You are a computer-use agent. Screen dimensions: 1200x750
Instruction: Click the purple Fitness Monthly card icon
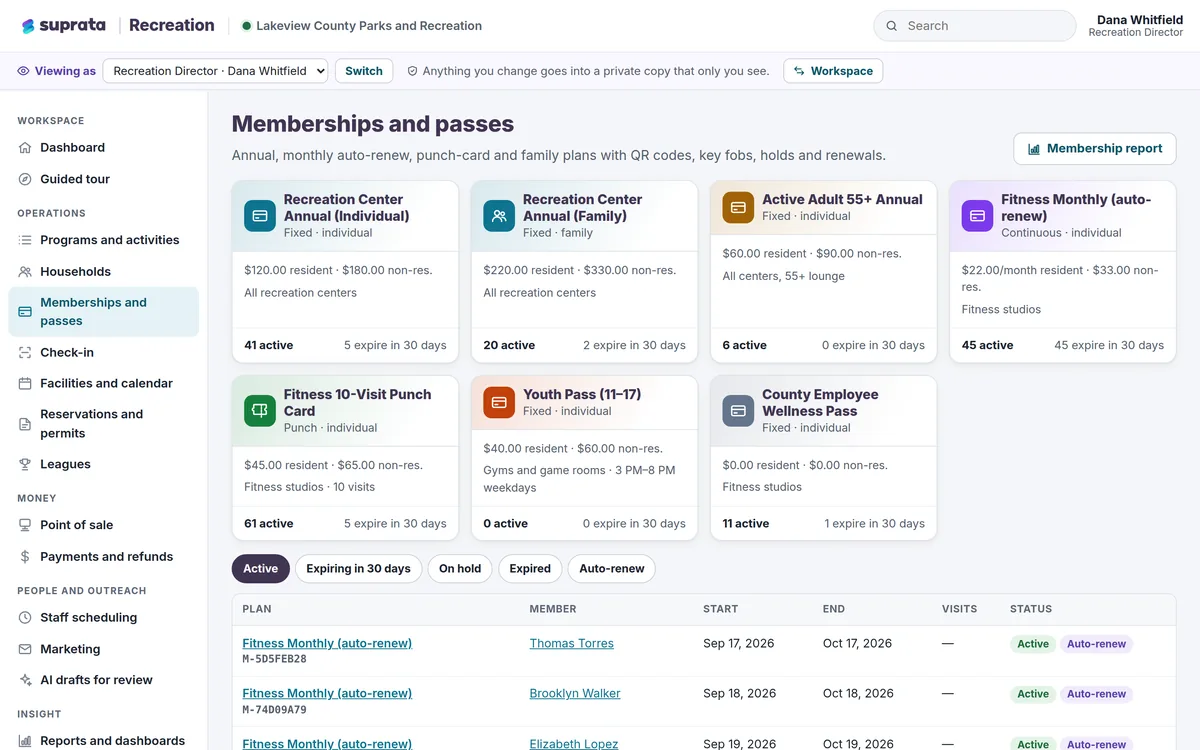pyautogui.click(x=977, y=216)
